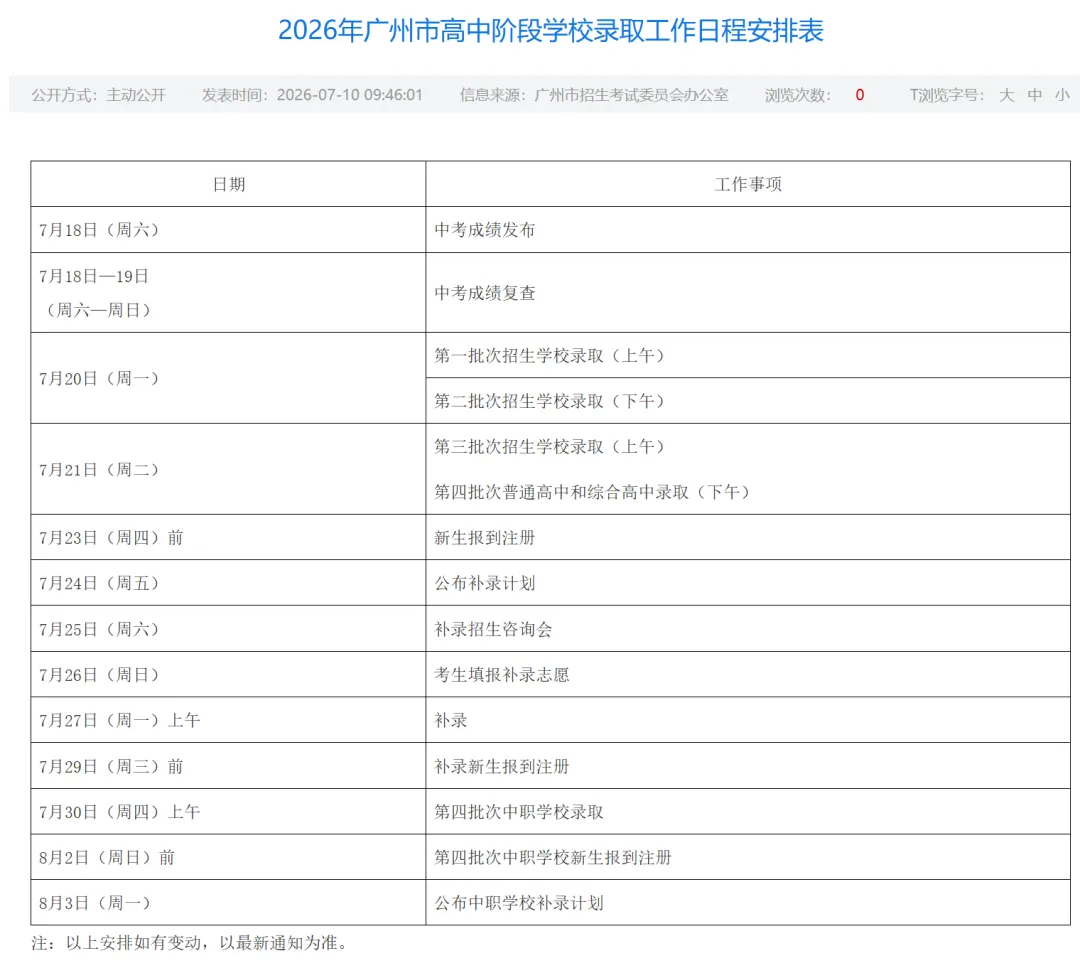This screenshot has height=978, width=1080.
Task: Select the 考生填报补录志愿 cell
Action: [x=748, y=674]
